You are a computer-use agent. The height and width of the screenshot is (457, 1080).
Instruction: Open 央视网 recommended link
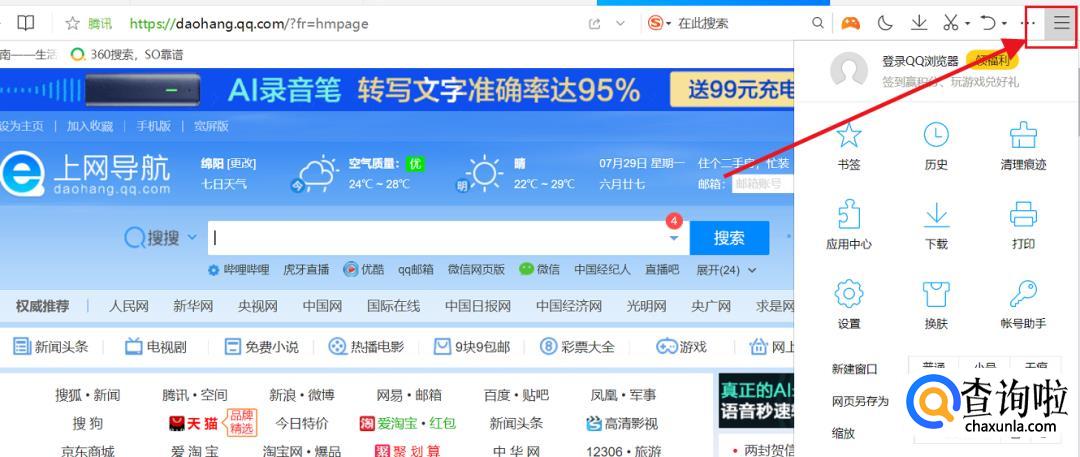point(258,306)
